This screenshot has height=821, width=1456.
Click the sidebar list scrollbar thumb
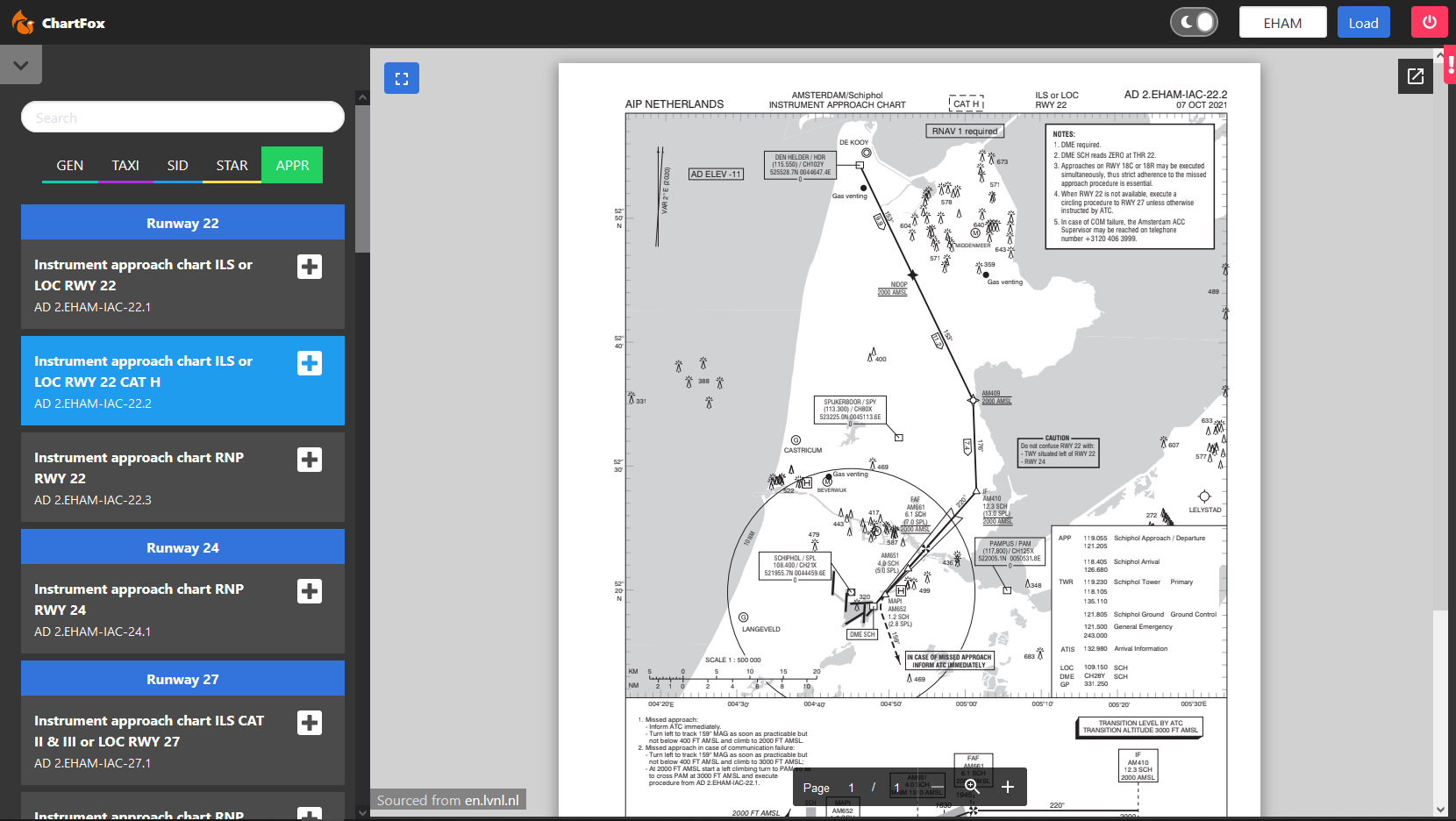pos(362,179)
